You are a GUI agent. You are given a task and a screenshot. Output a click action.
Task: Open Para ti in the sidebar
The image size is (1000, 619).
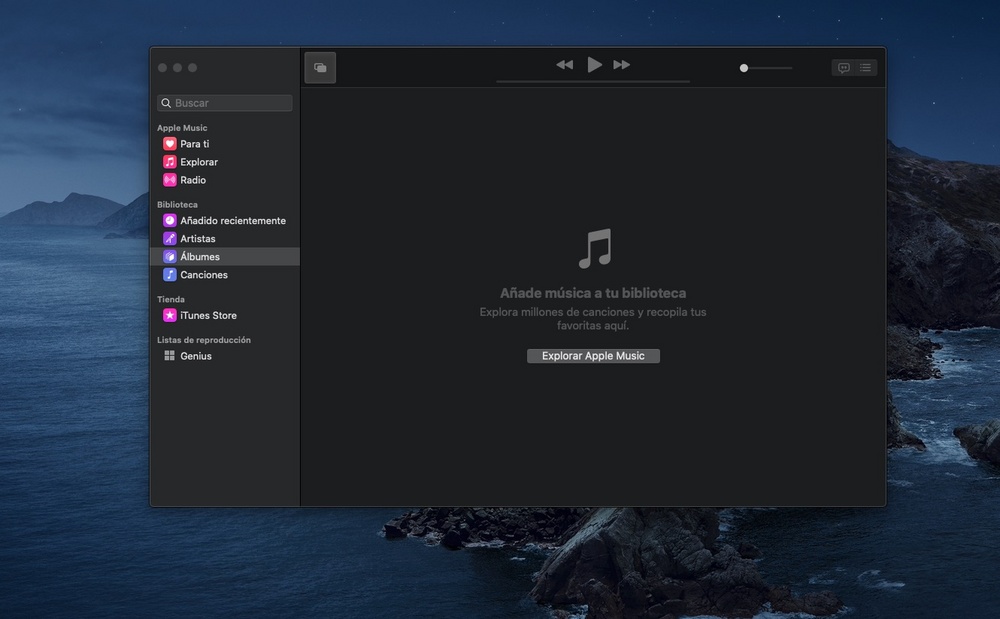point(224,144)
